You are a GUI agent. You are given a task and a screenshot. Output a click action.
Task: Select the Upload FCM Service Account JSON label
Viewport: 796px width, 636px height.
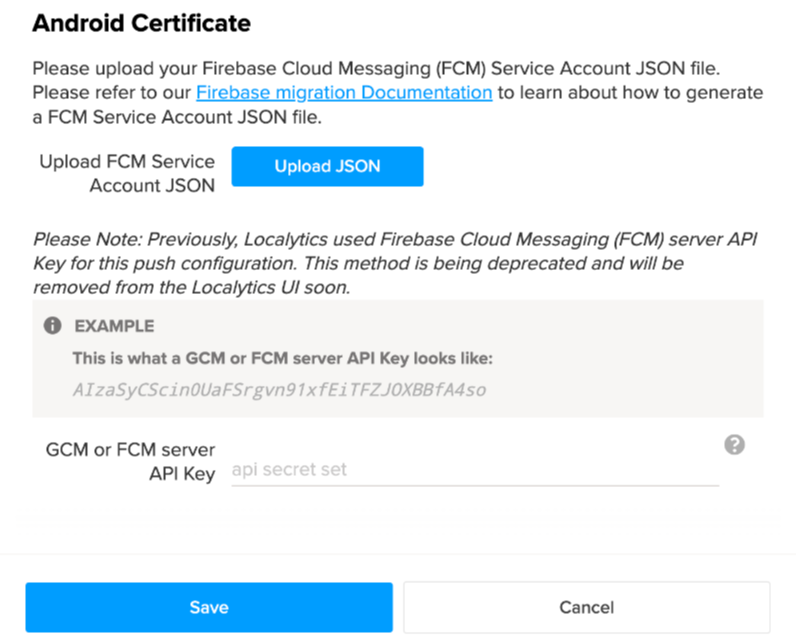tap(126, 173)
